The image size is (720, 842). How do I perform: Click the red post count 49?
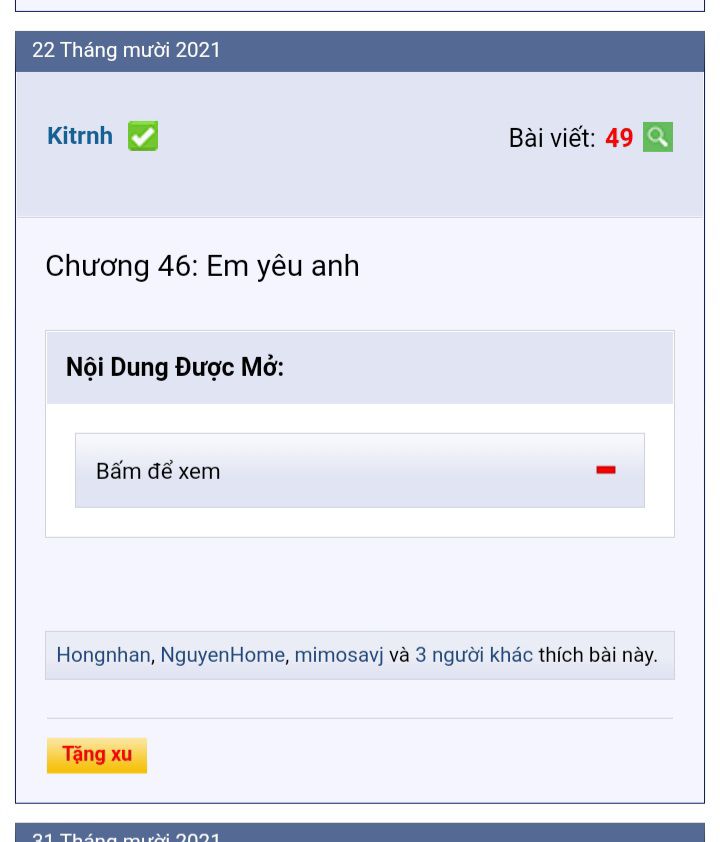(619, 138)
